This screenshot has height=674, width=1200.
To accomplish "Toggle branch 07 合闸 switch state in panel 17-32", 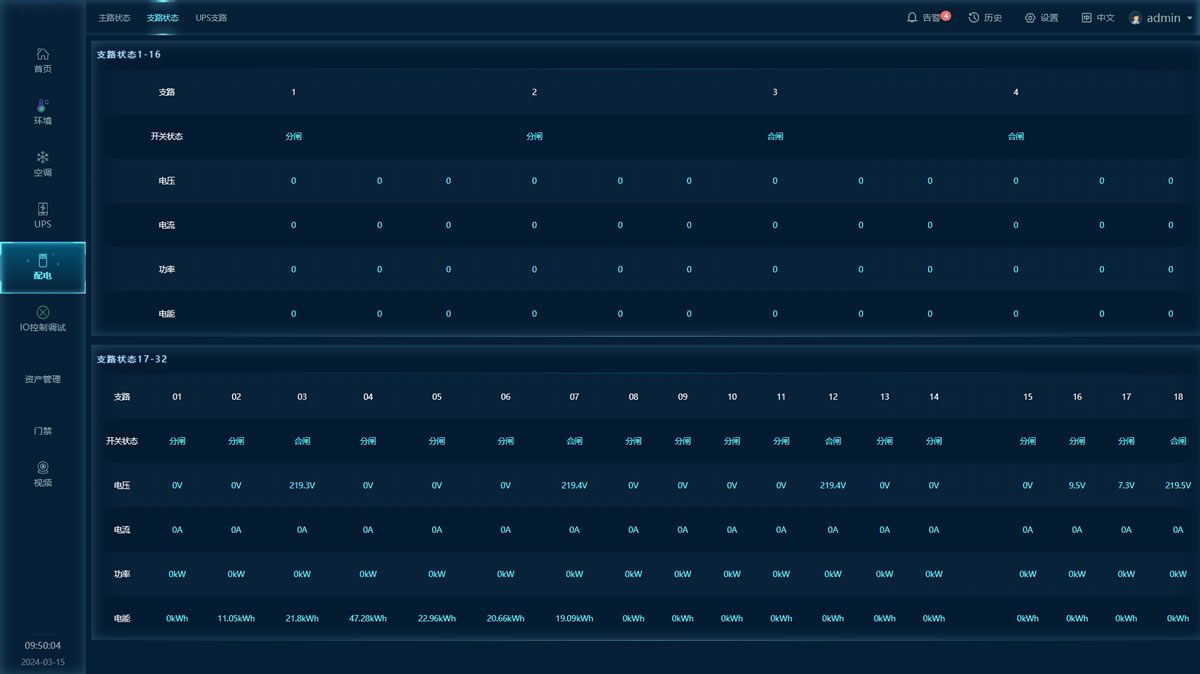I will (574, 441).
